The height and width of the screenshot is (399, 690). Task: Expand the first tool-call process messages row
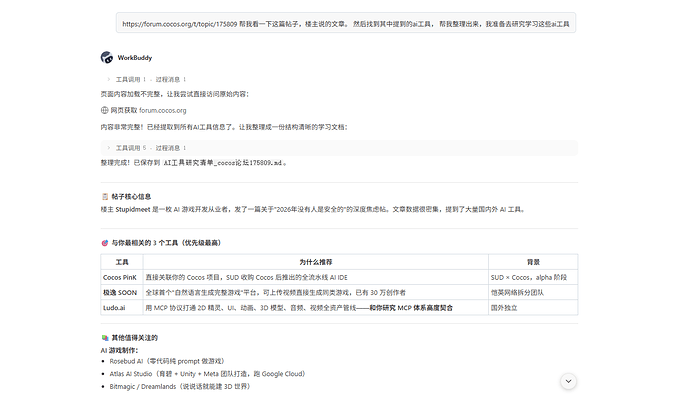147,80
